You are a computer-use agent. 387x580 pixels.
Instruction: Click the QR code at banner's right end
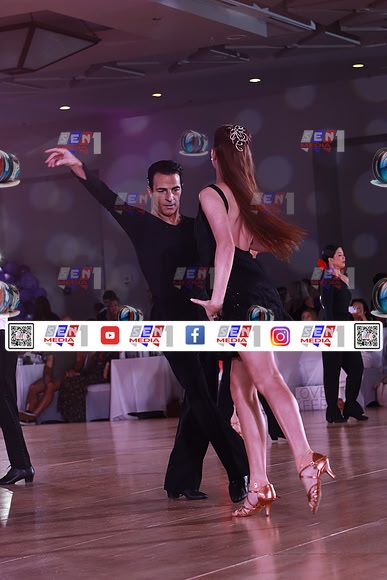click(x=367, y=336)
